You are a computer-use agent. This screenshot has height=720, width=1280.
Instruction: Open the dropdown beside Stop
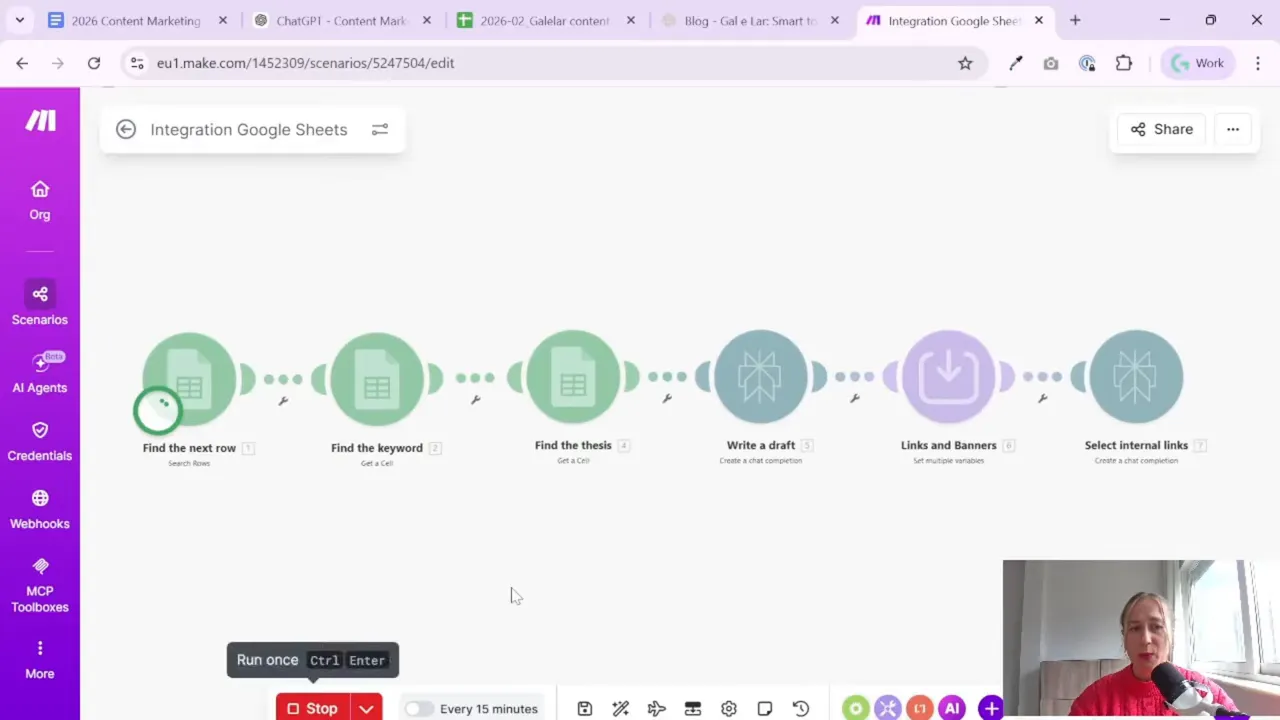point(367,708)
